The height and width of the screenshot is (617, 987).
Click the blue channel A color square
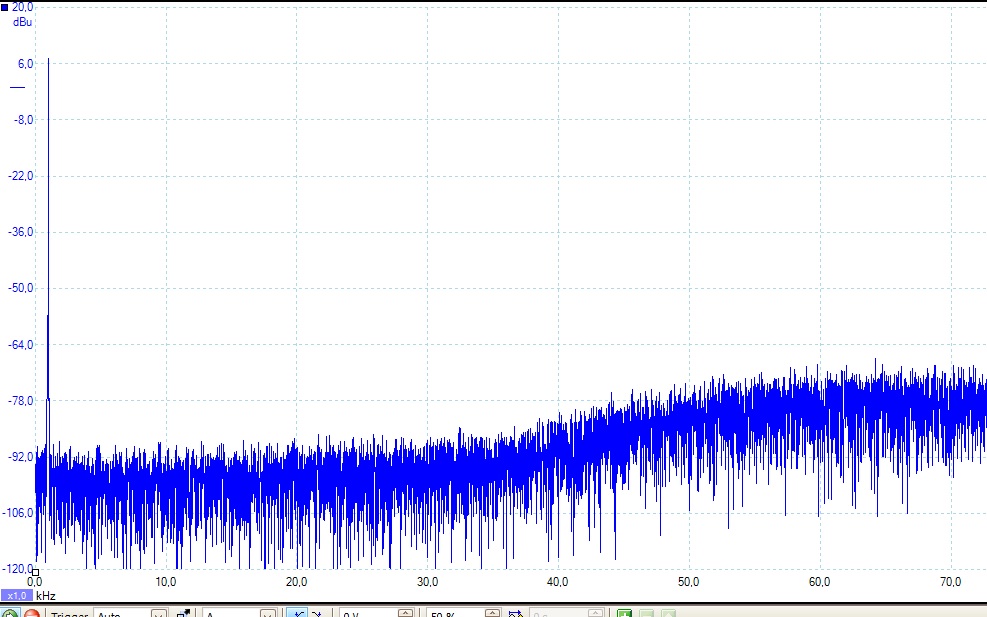pos(4,7)
